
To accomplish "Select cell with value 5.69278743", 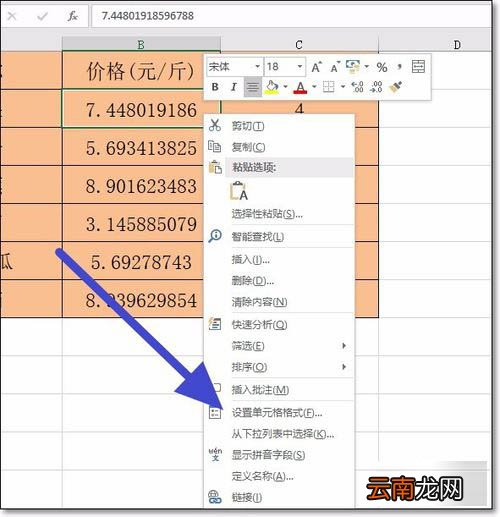I will [x=133, y=261].
